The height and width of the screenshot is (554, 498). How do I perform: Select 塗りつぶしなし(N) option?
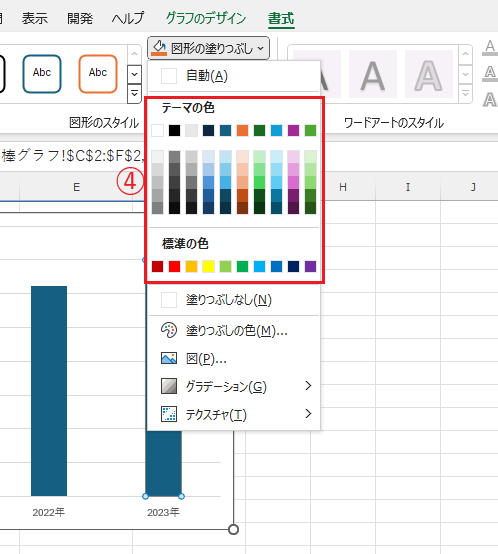[233, 300]
